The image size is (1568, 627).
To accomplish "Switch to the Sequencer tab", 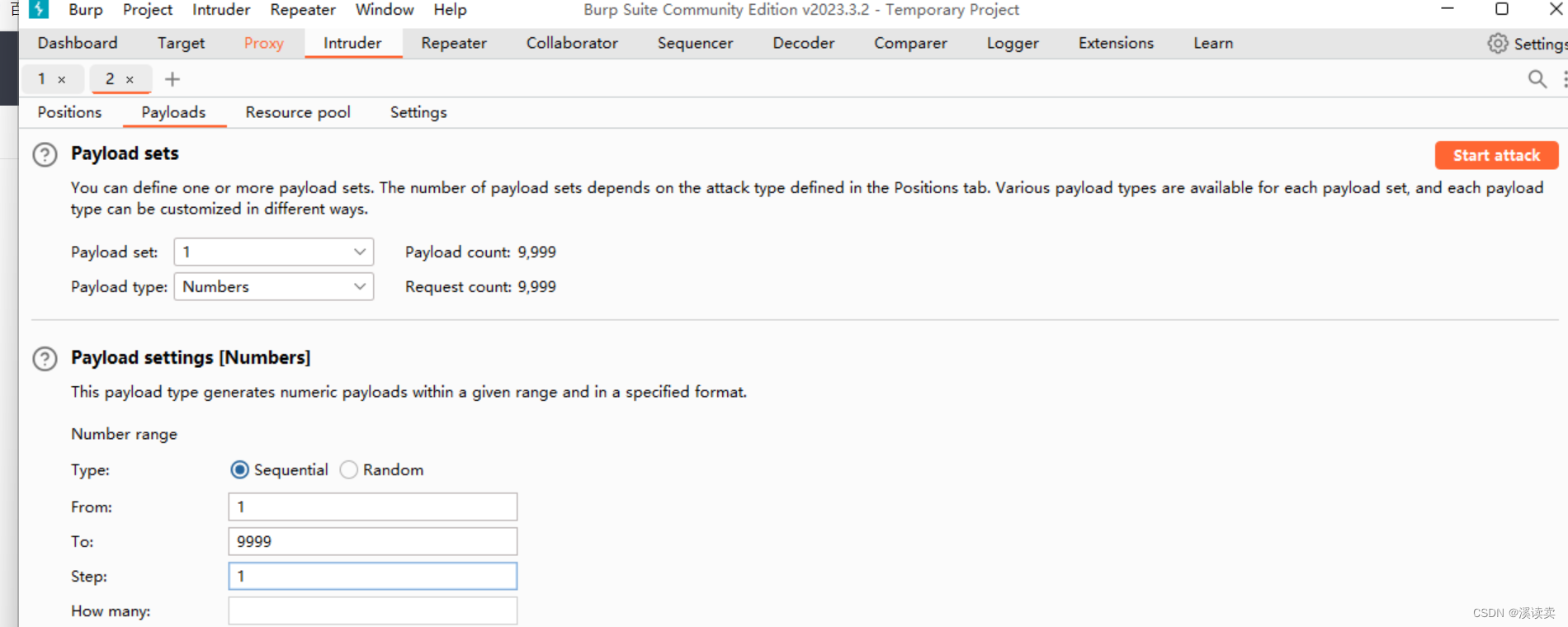I will point(695,43).
